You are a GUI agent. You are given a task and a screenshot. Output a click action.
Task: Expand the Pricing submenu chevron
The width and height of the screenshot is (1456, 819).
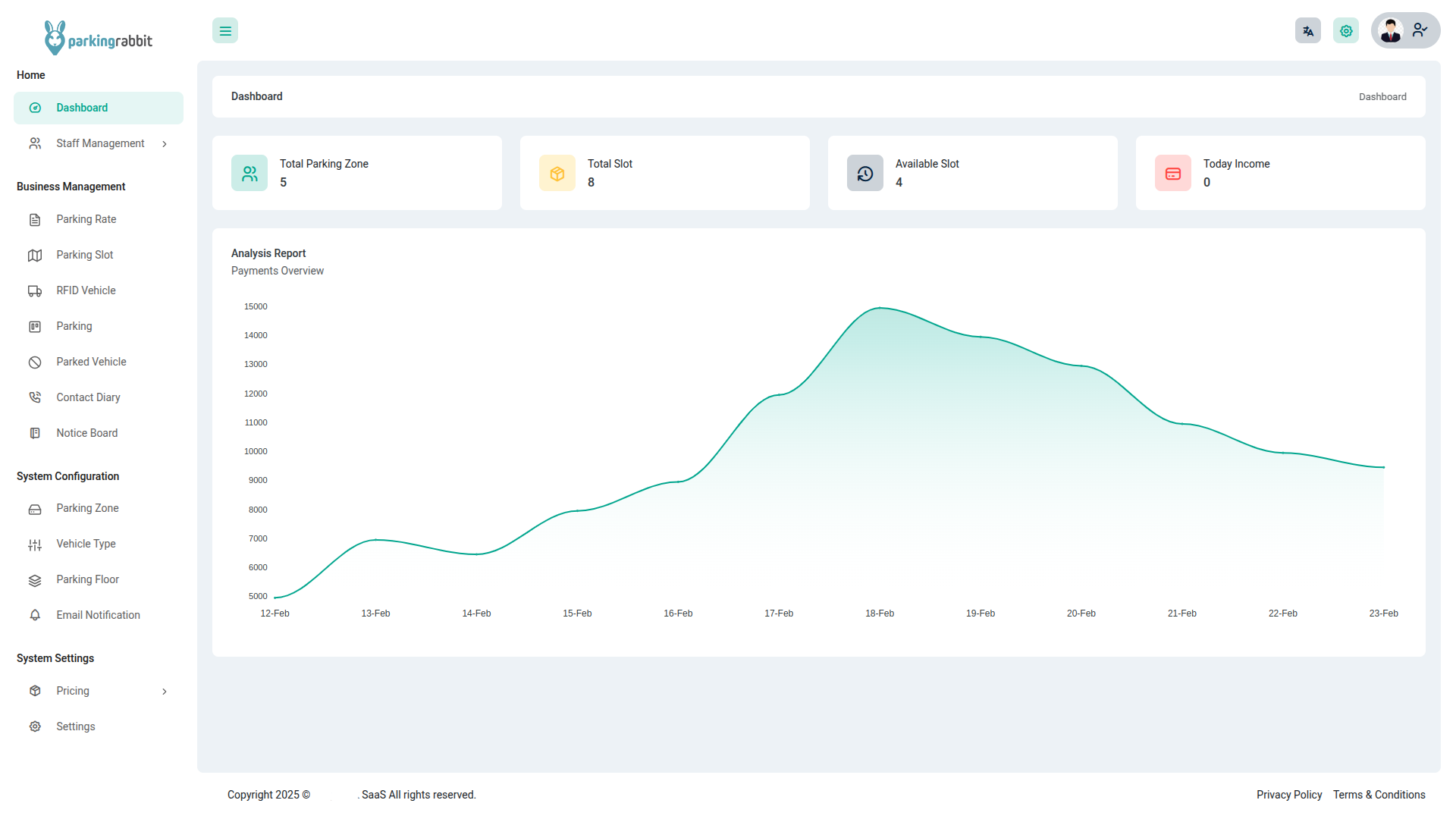[x=165, y=692]
